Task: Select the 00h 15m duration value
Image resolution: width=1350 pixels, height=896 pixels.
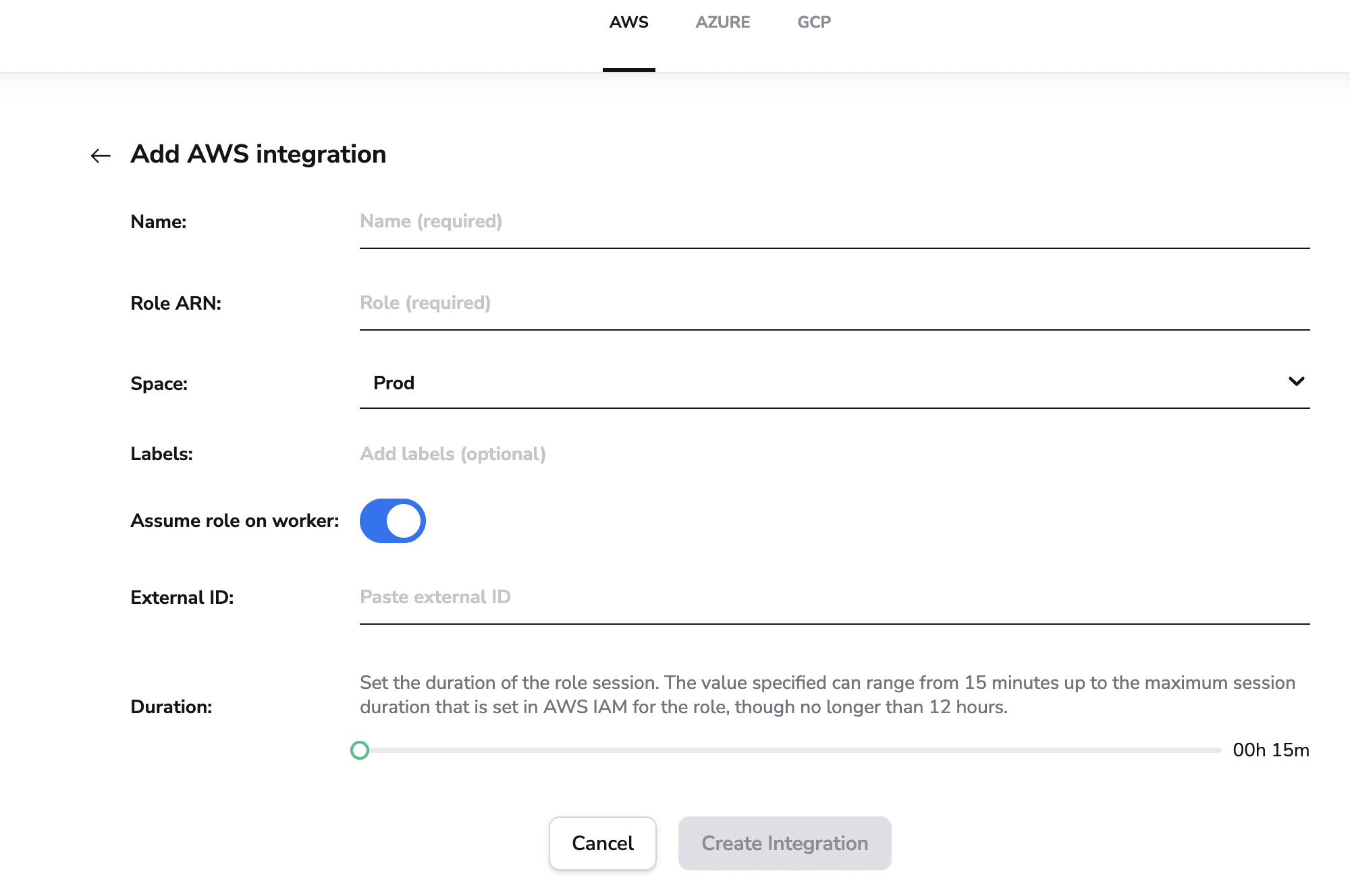Action: pyautogui.click(x=1271, y=750)
